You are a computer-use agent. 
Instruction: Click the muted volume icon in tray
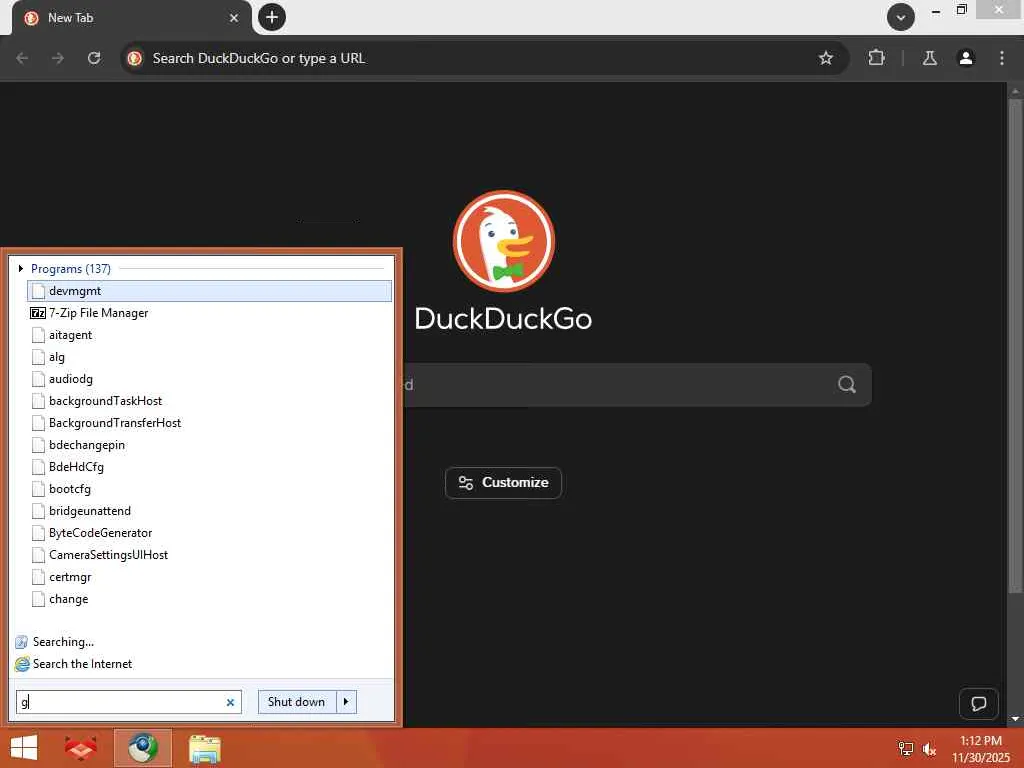(x=929, y=749)
